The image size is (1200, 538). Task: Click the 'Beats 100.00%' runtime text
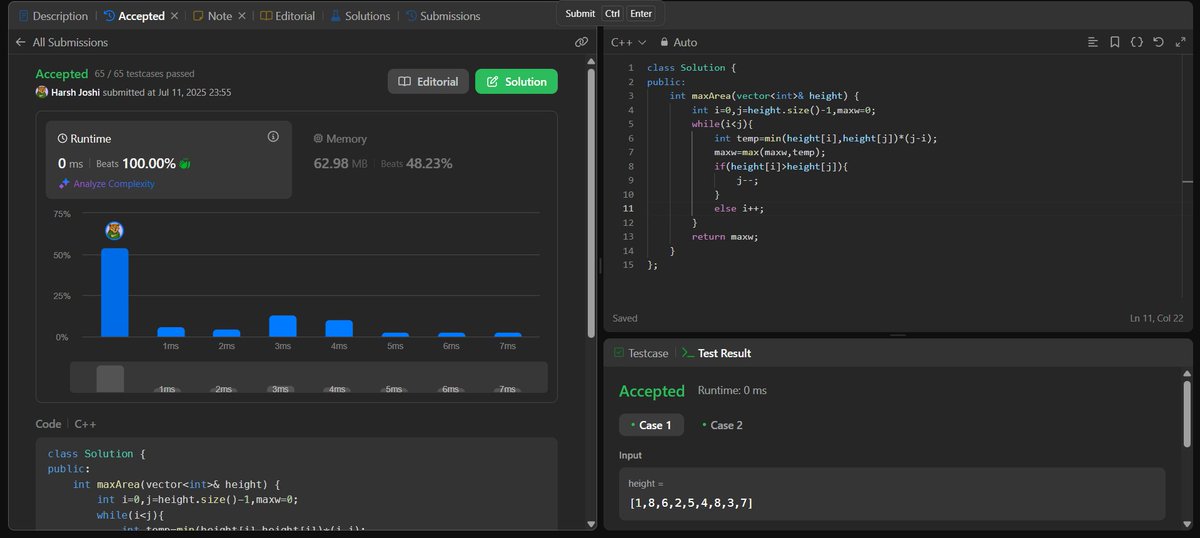[137, 163]
